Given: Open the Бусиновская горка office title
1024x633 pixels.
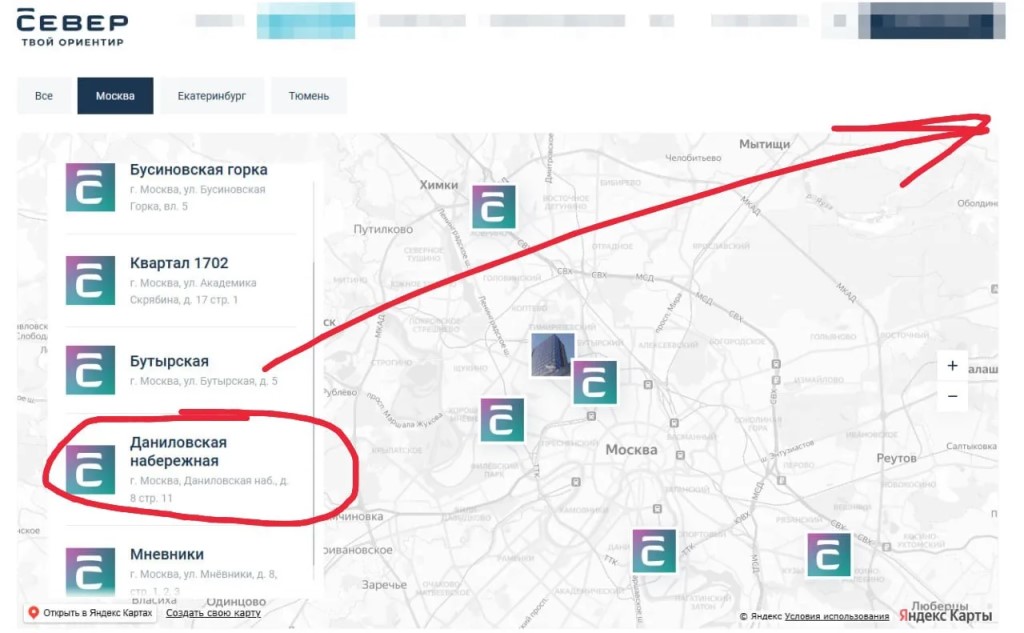Looking at the screenshot, I should (199, 170).
